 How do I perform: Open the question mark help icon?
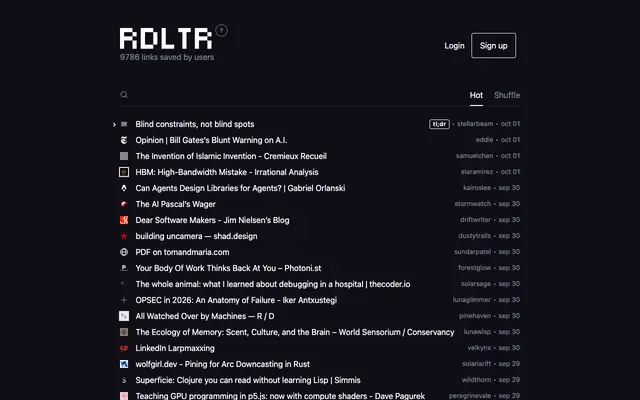coord(221,31)
